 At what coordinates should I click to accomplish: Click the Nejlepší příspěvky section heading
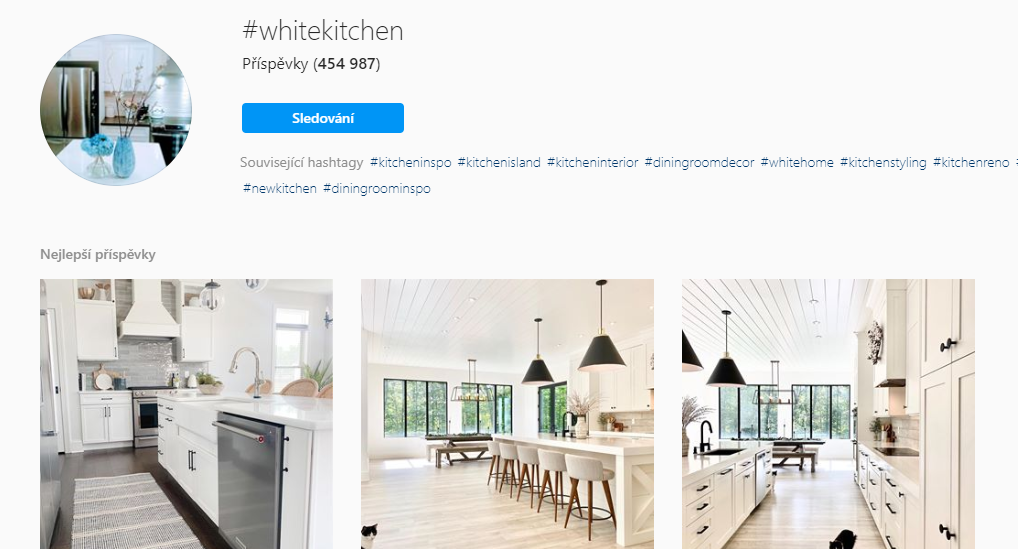point(98,254)
